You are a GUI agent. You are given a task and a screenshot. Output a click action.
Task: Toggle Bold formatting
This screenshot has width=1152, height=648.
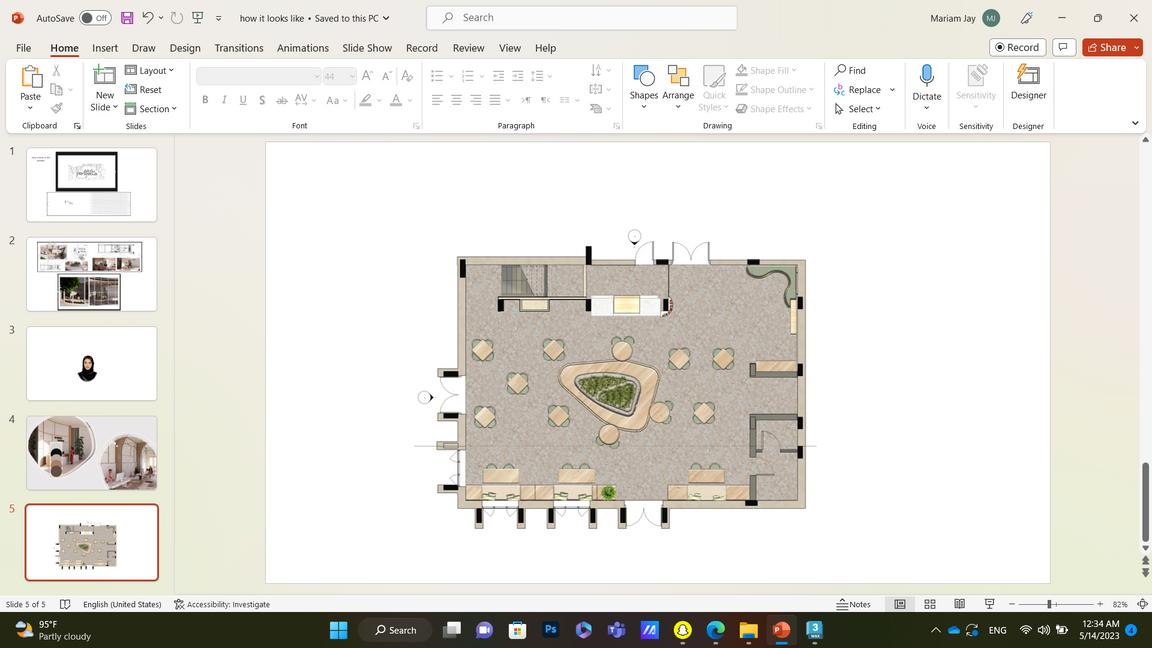[205, 100]
